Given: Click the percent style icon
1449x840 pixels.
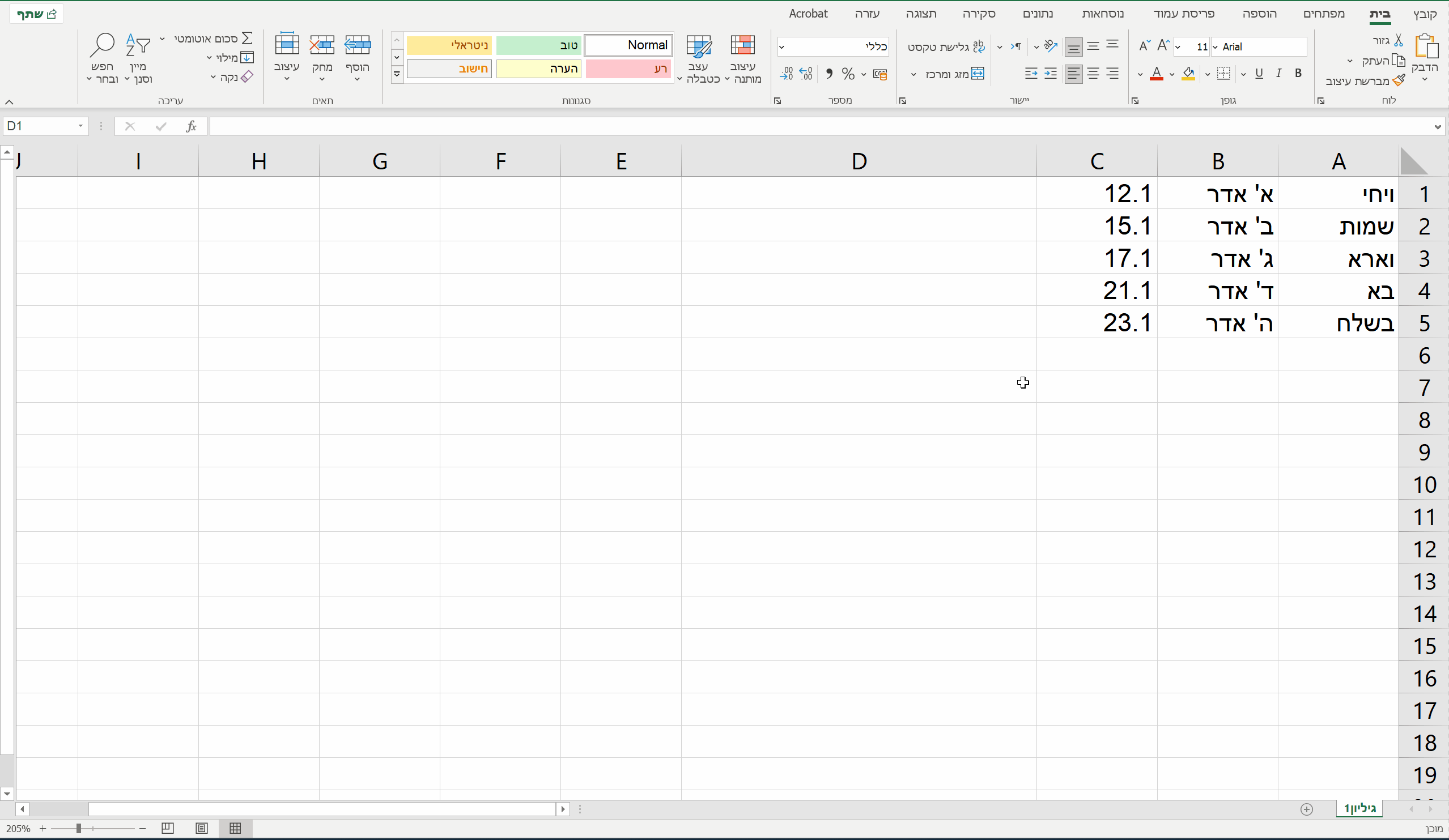Looking at the screenshot, I should click(848, 74).
